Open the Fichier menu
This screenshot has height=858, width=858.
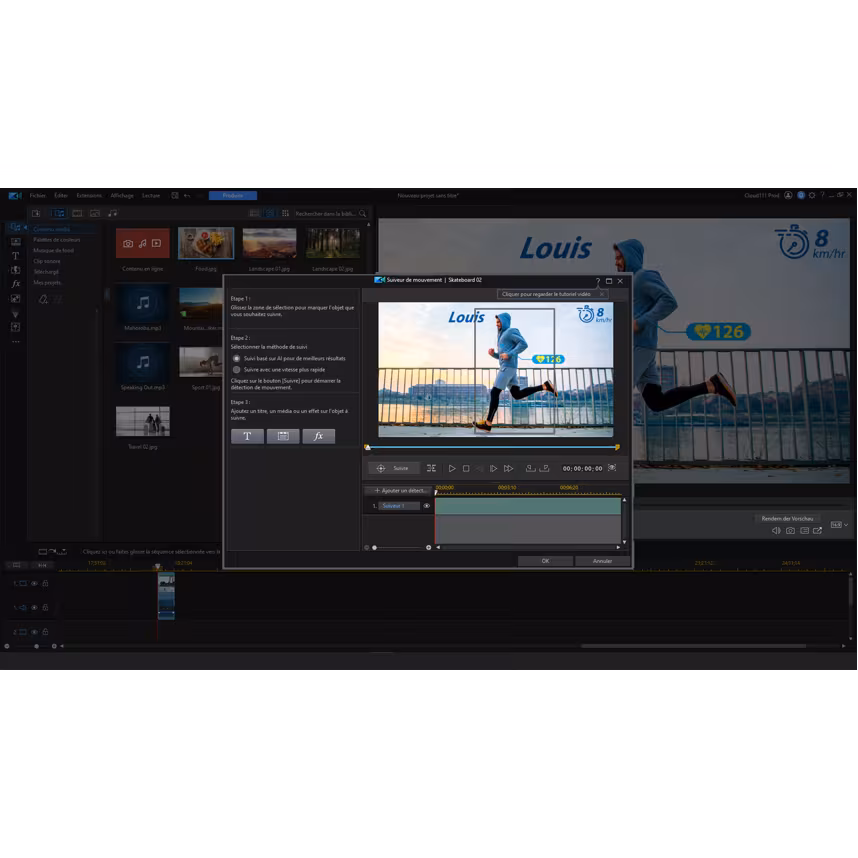click(x=37, y=195)
